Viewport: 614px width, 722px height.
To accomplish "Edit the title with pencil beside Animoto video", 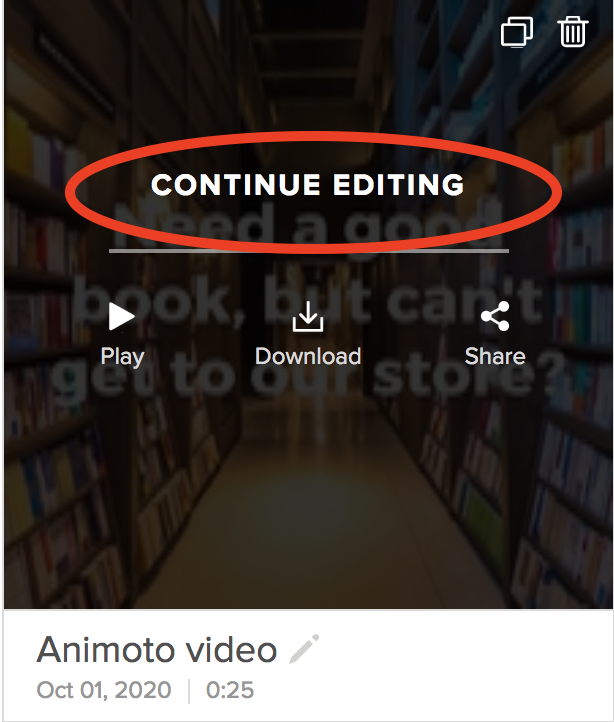I will pos(304,649).
